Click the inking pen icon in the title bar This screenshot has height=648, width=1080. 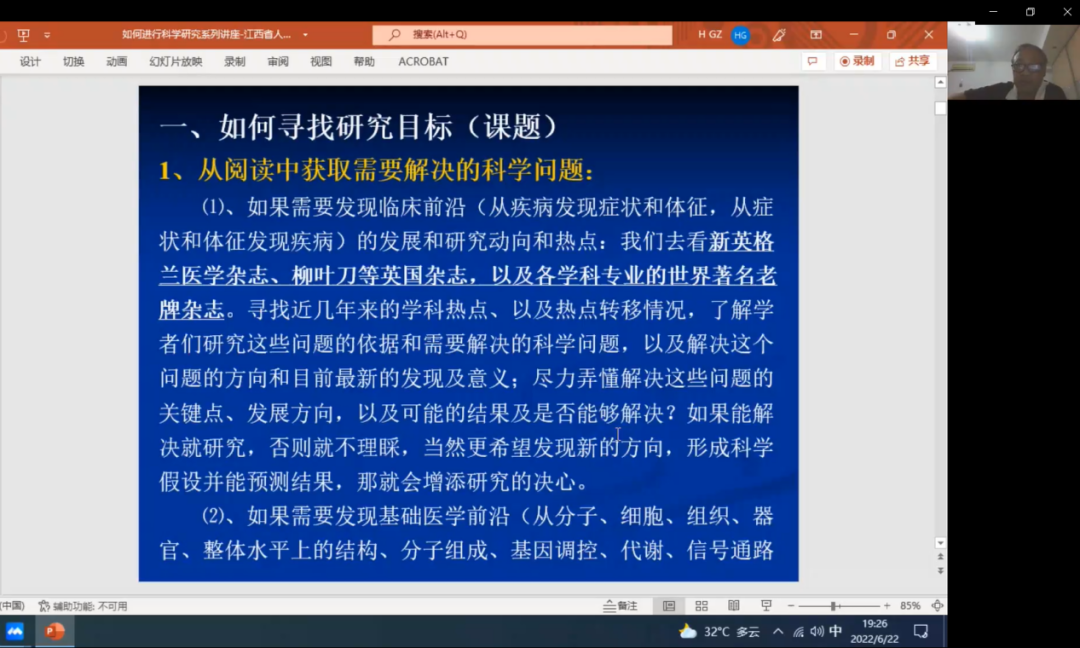point(779,33)
